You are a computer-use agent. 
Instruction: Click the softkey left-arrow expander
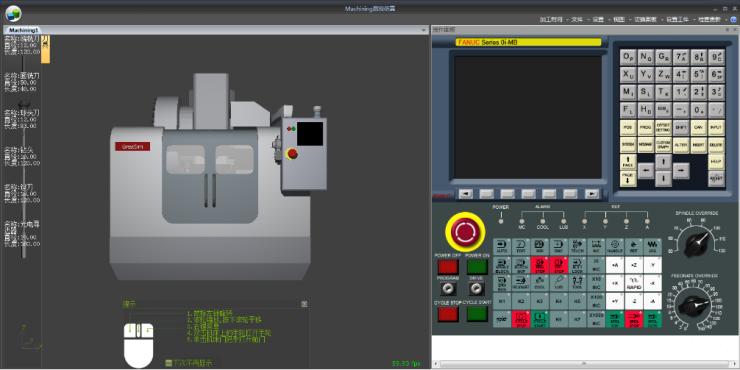click(x=466, y=193)
